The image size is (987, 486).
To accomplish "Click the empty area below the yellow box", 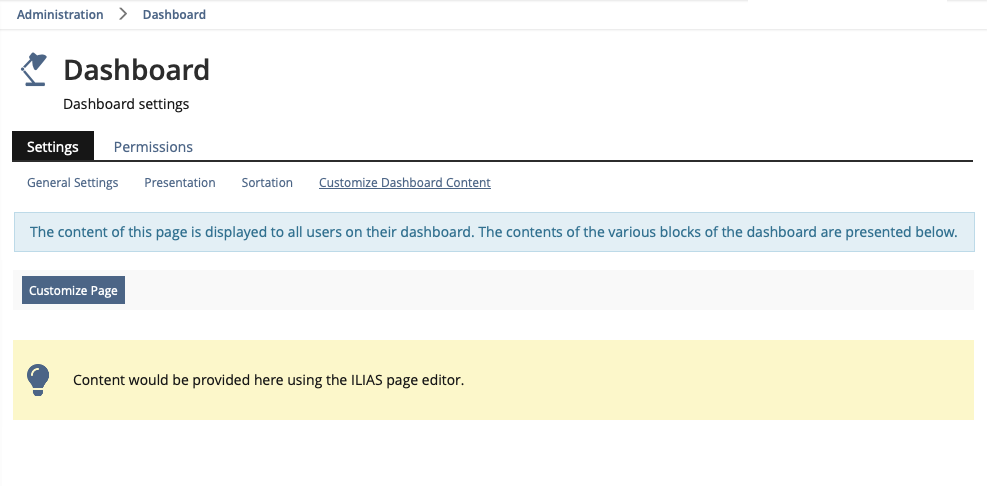I will coord(493,452).
